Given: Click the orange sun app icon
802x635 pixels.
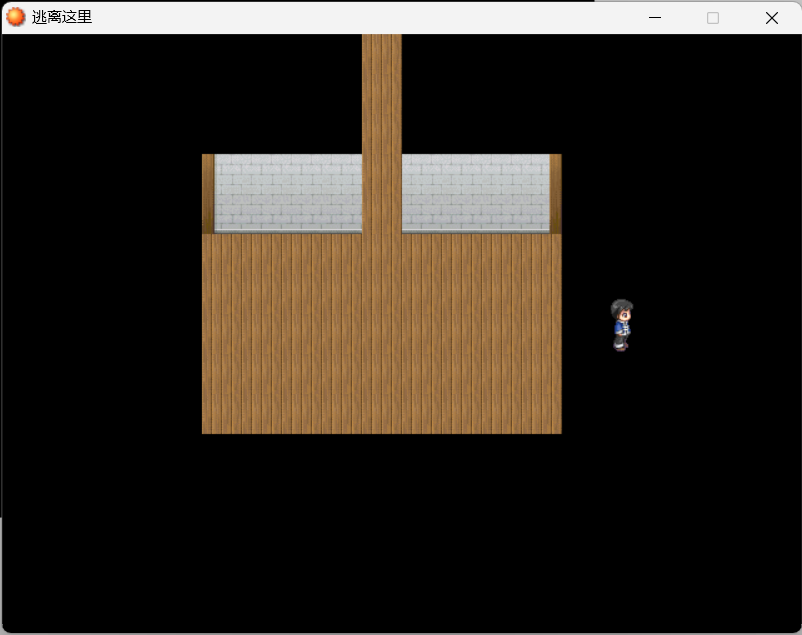Looking at the screenshot, I should [15, 17].
